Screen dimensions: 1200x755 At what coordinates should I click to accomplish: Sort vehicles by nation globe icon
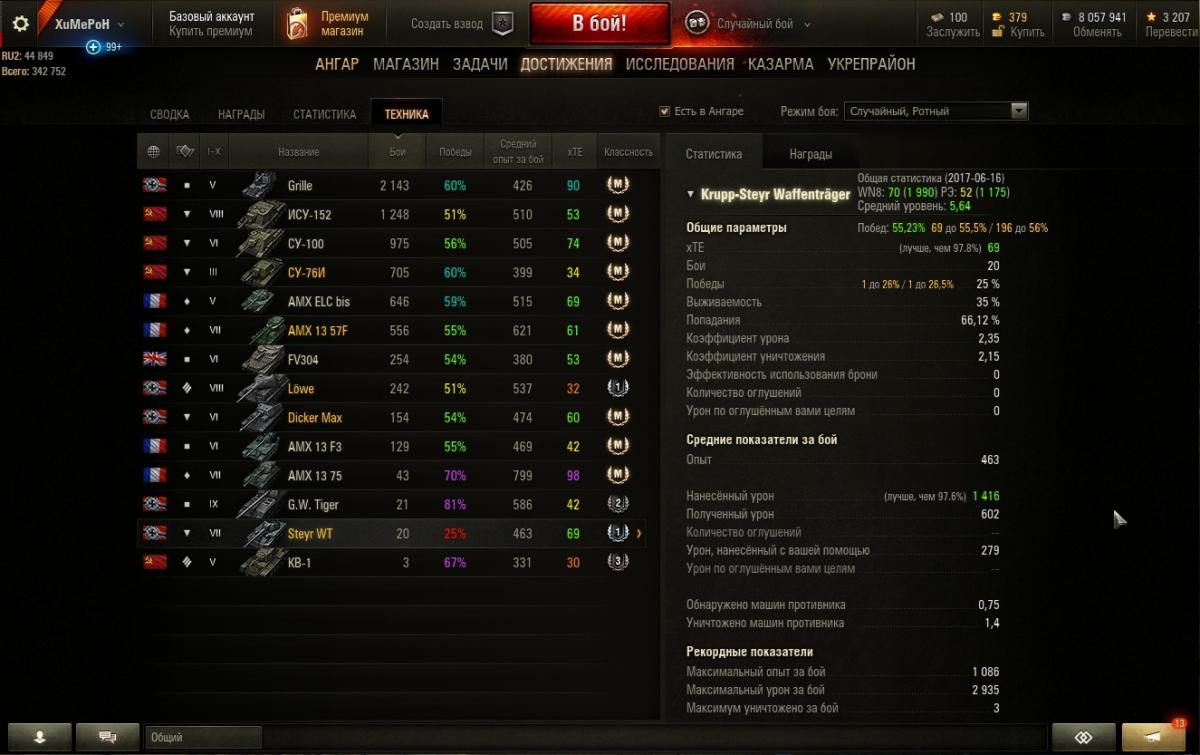154,152
